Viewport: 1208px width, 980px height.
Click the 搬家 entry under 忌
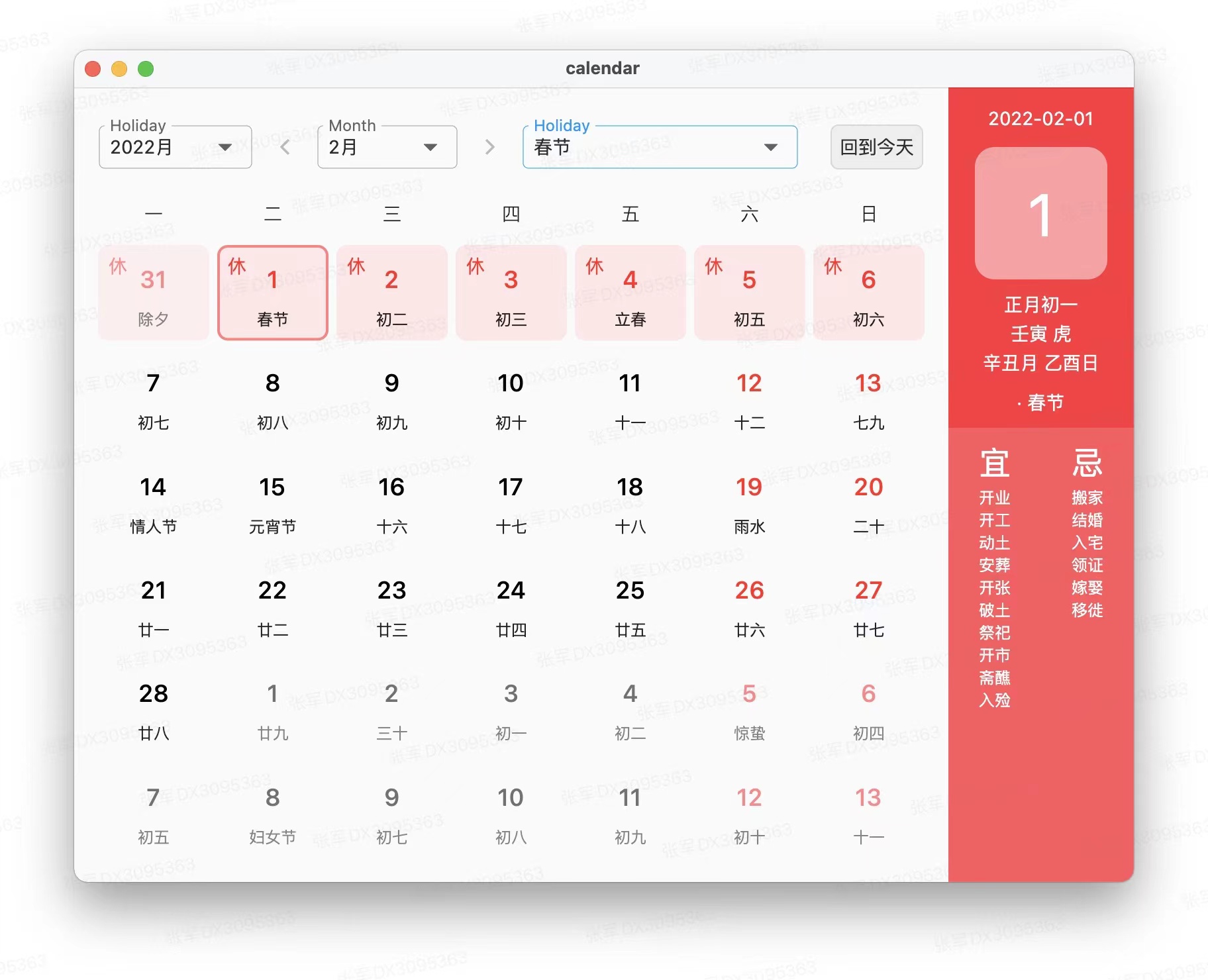(x=1087, y=497)
